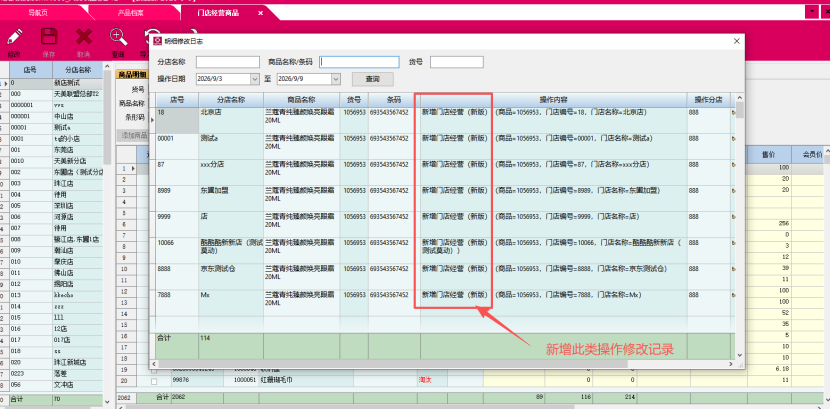Click the 商品名称/条码 input field

point(359,62)
